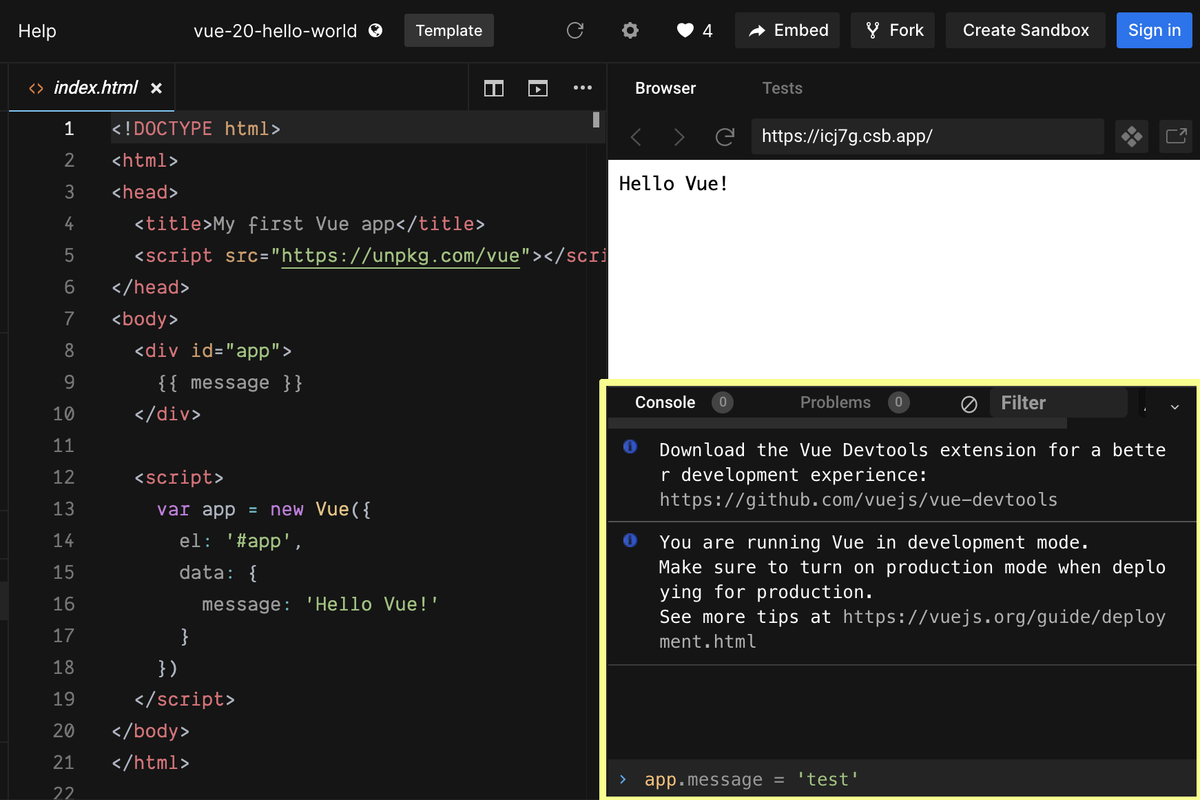Click the 'development mode' console message text

pyautogui.click(x=912, y=592)
